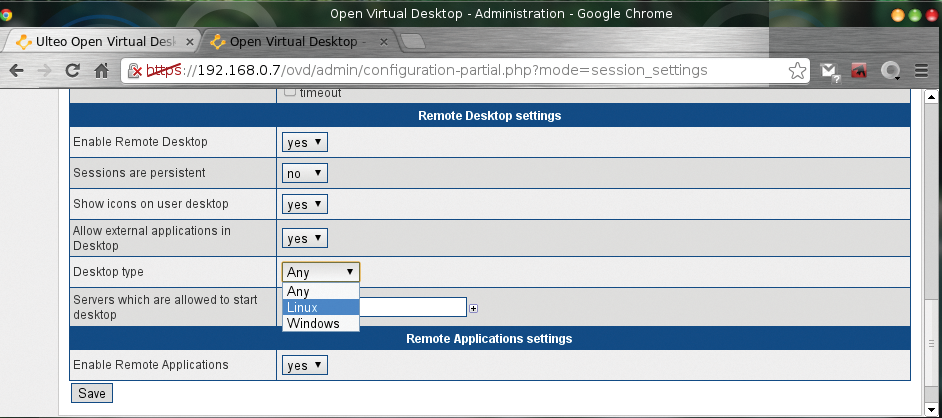Click the mail extension icon

(x=828, y=71)
